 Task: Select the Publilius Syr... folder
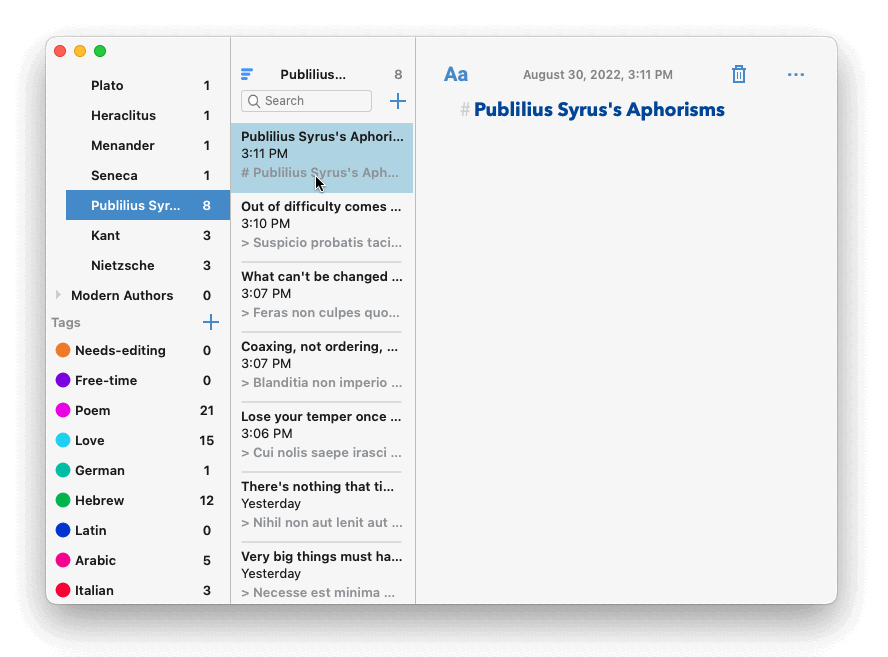point(148,205)
